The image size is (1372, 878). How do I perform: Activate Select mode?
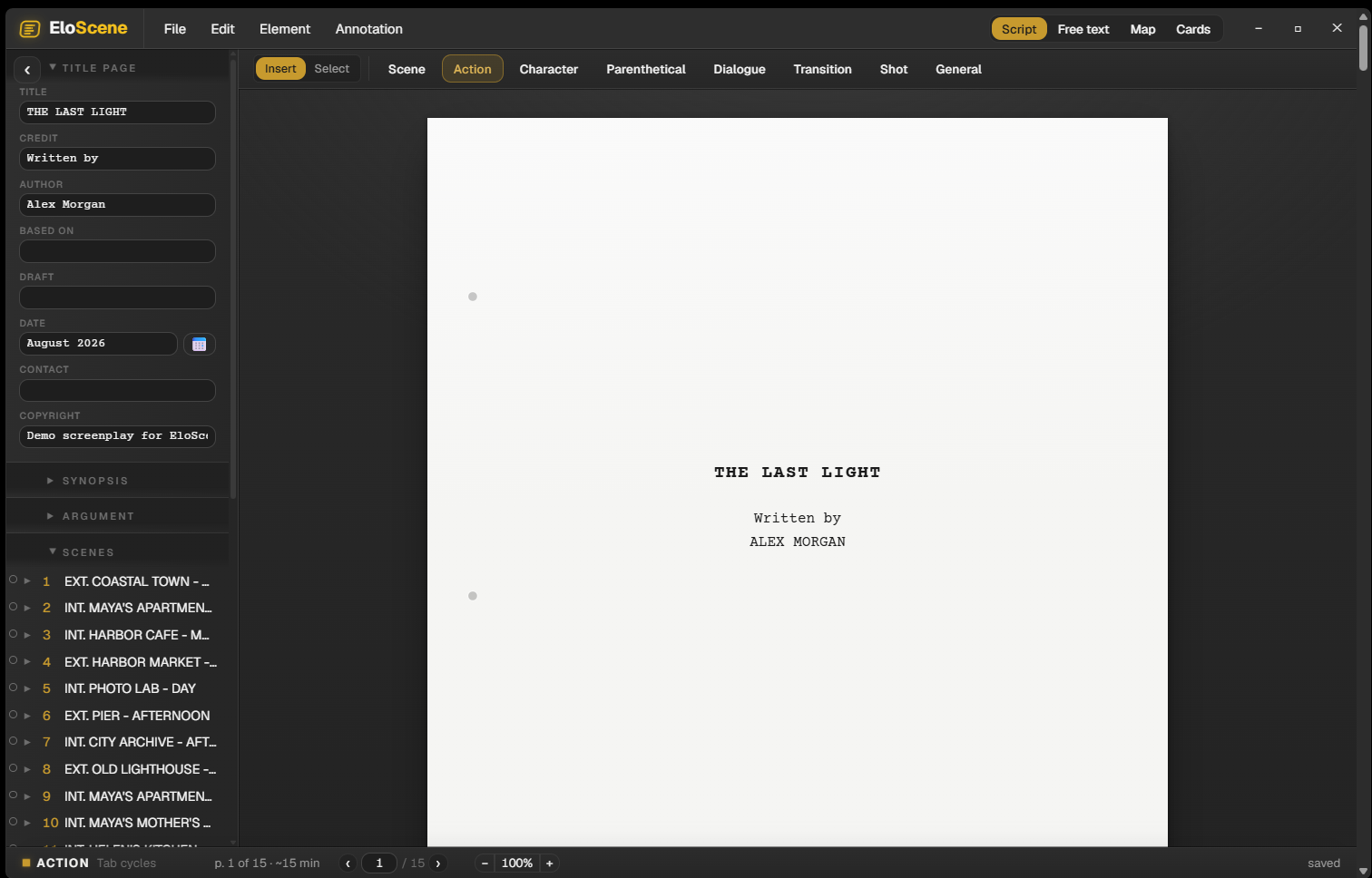coord(331,69)
